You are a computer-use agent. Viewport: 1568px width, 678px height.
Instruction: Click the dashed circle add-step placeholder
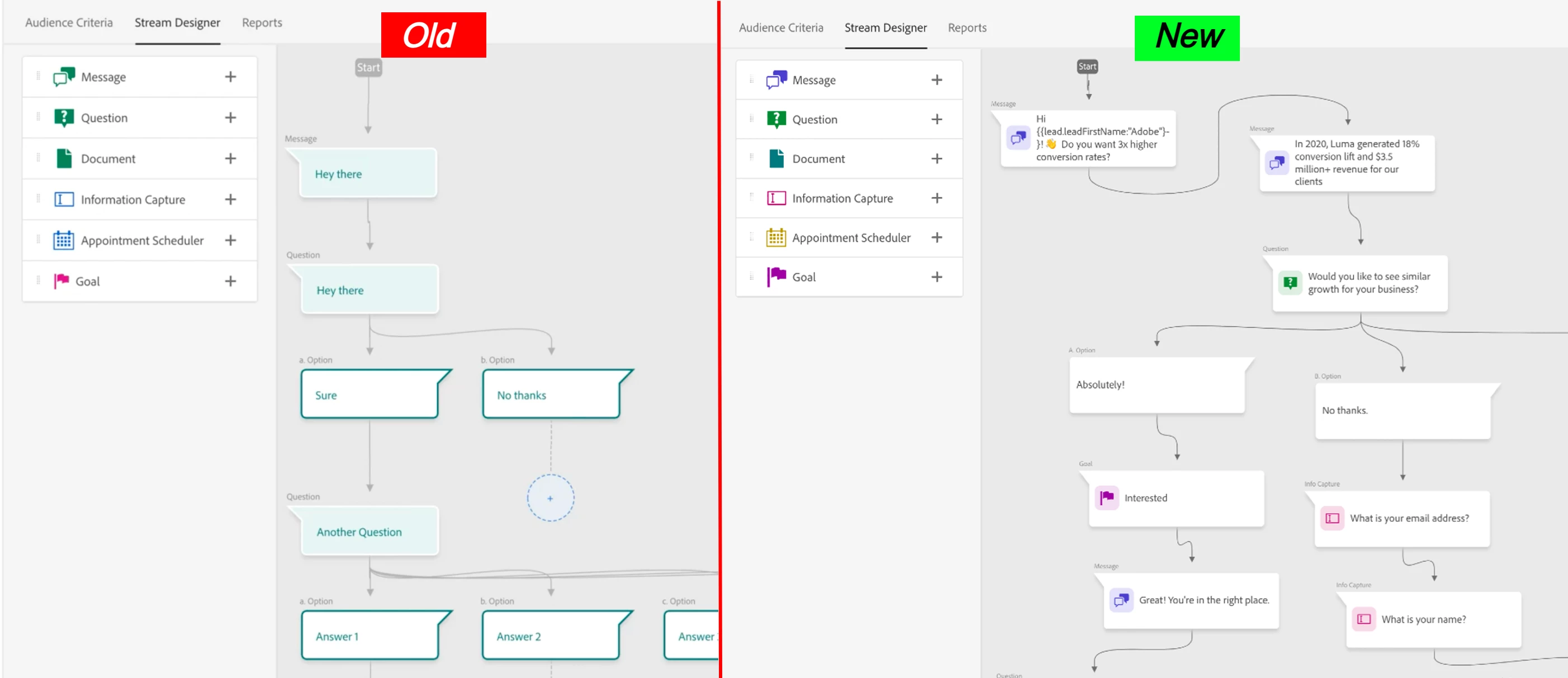coord(549,498)
